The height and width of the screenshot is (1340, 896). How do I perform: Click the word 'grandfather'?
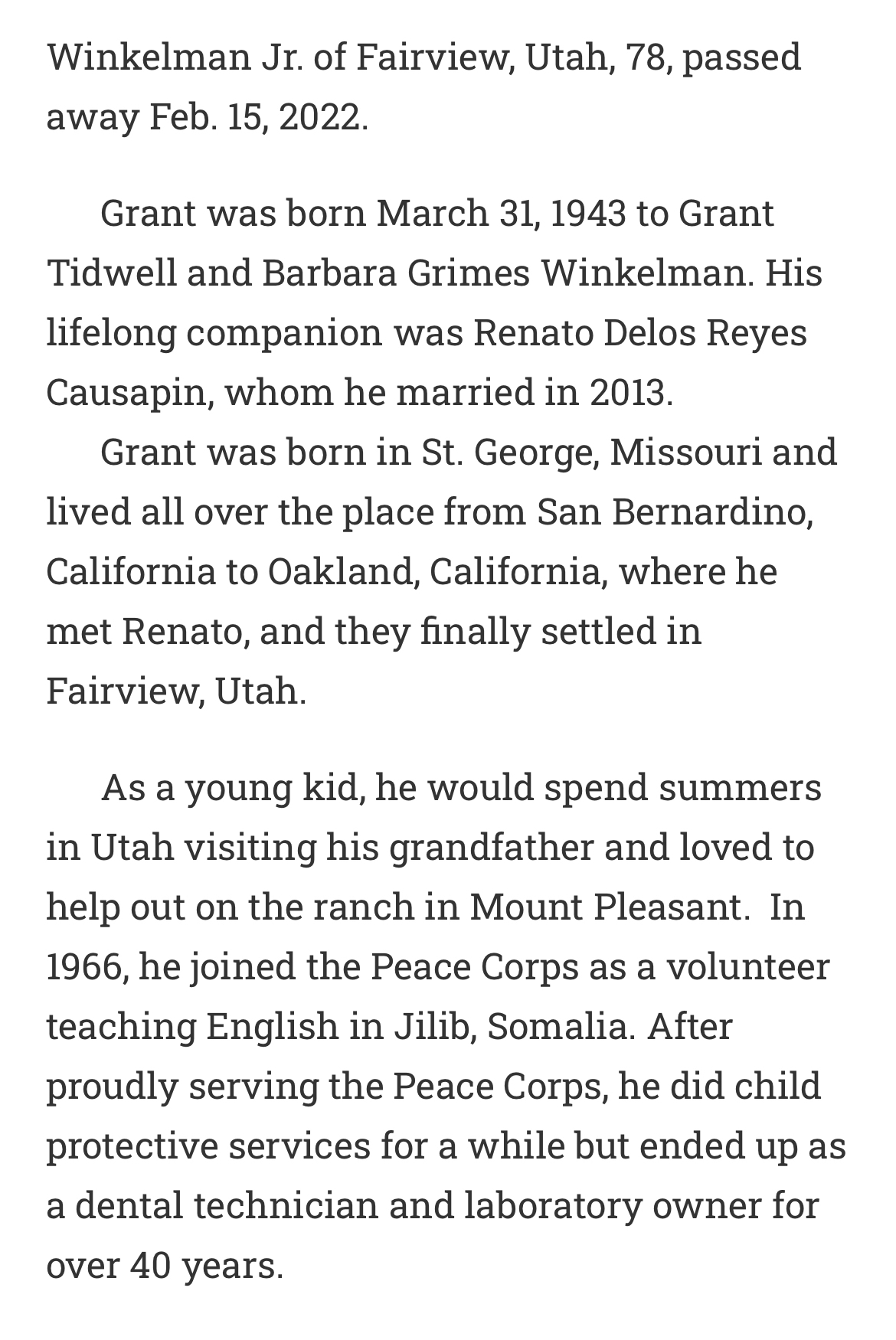click(x=492, y=848)
